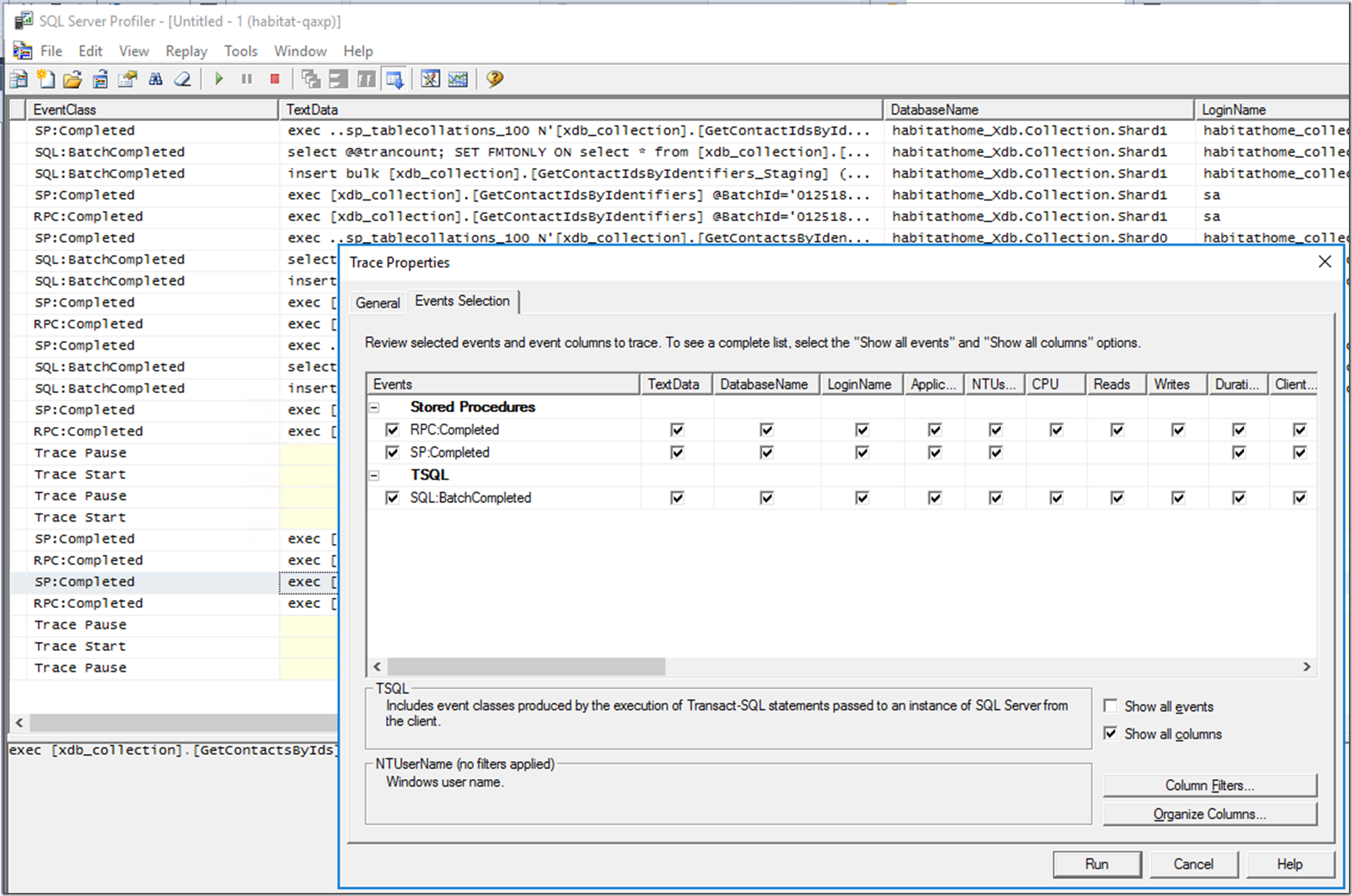1352x896 pixels.
Task: Uncheck the Show all columns checkbox
Action: (1111, 733)
